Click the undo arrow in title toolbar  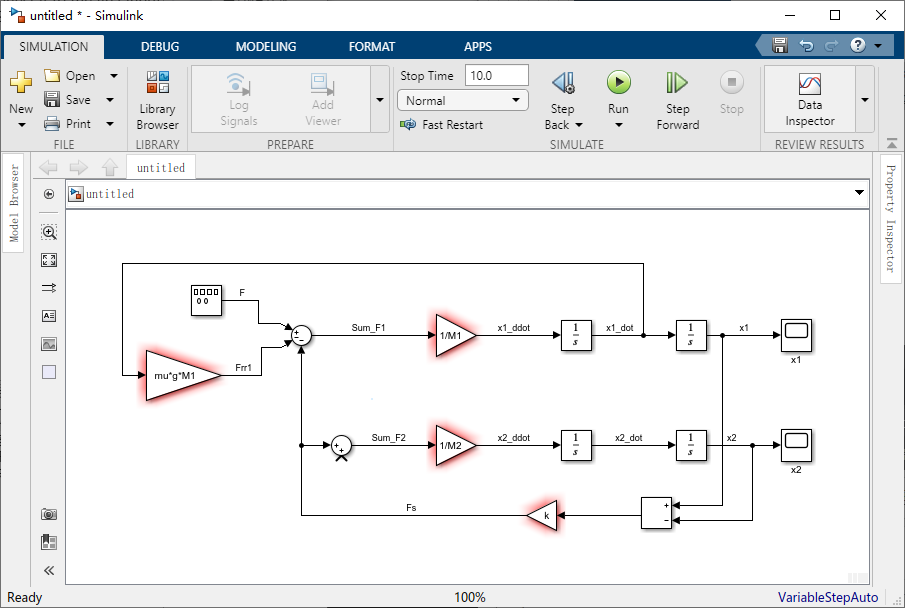pos(806,46)
